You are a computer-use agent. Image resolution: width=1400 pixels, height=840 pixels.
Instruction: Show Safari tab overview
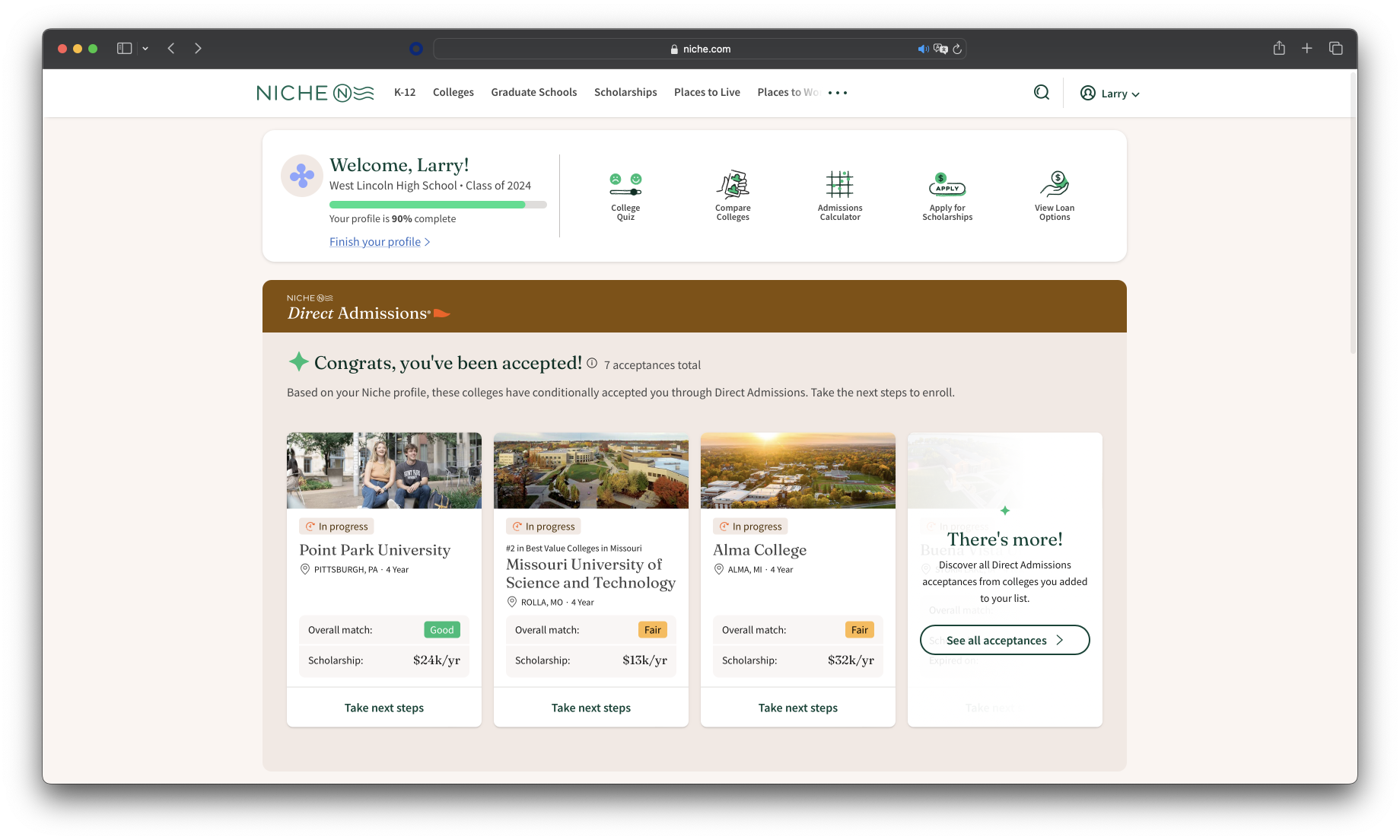[1335, 49]
